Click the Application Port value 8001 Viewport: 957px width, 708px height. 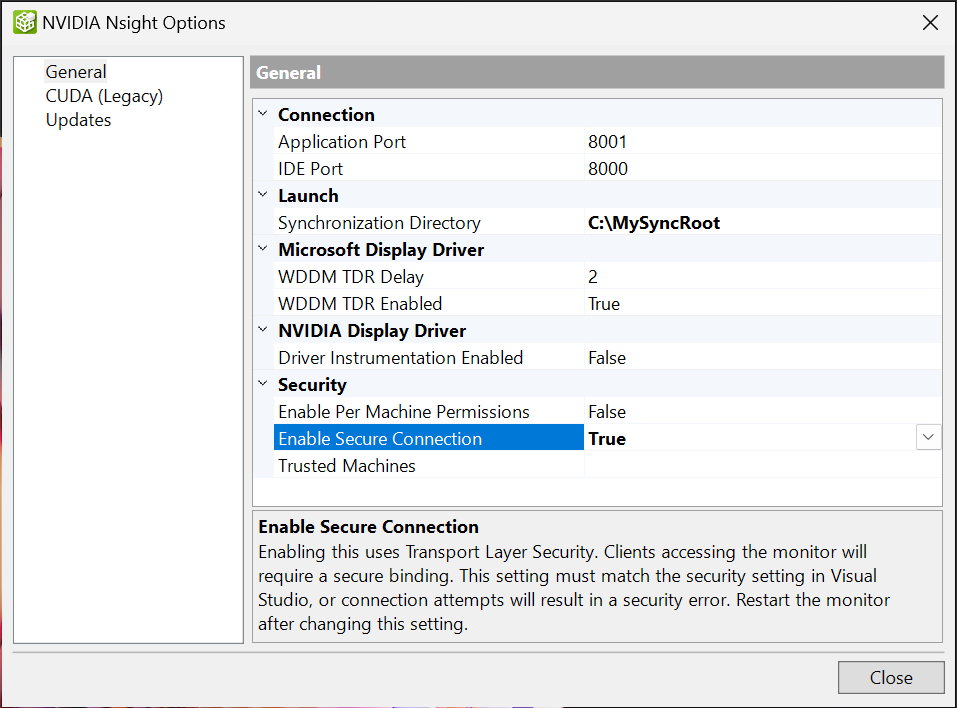tap(762, 142)
